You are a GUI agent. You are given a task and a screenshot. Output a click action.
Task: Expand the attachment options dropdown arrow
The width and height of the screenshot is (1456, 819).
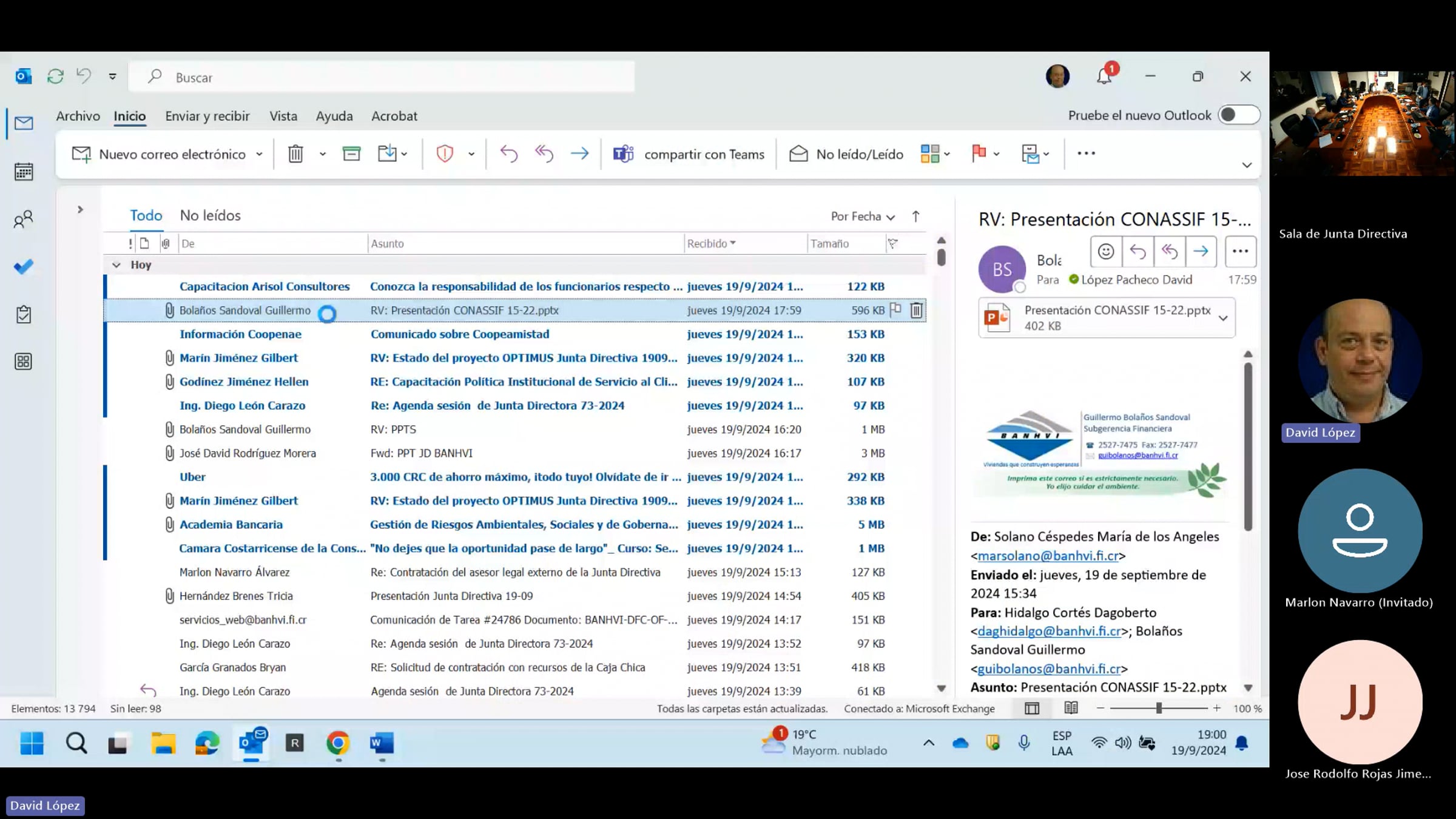click(1223, 318)
